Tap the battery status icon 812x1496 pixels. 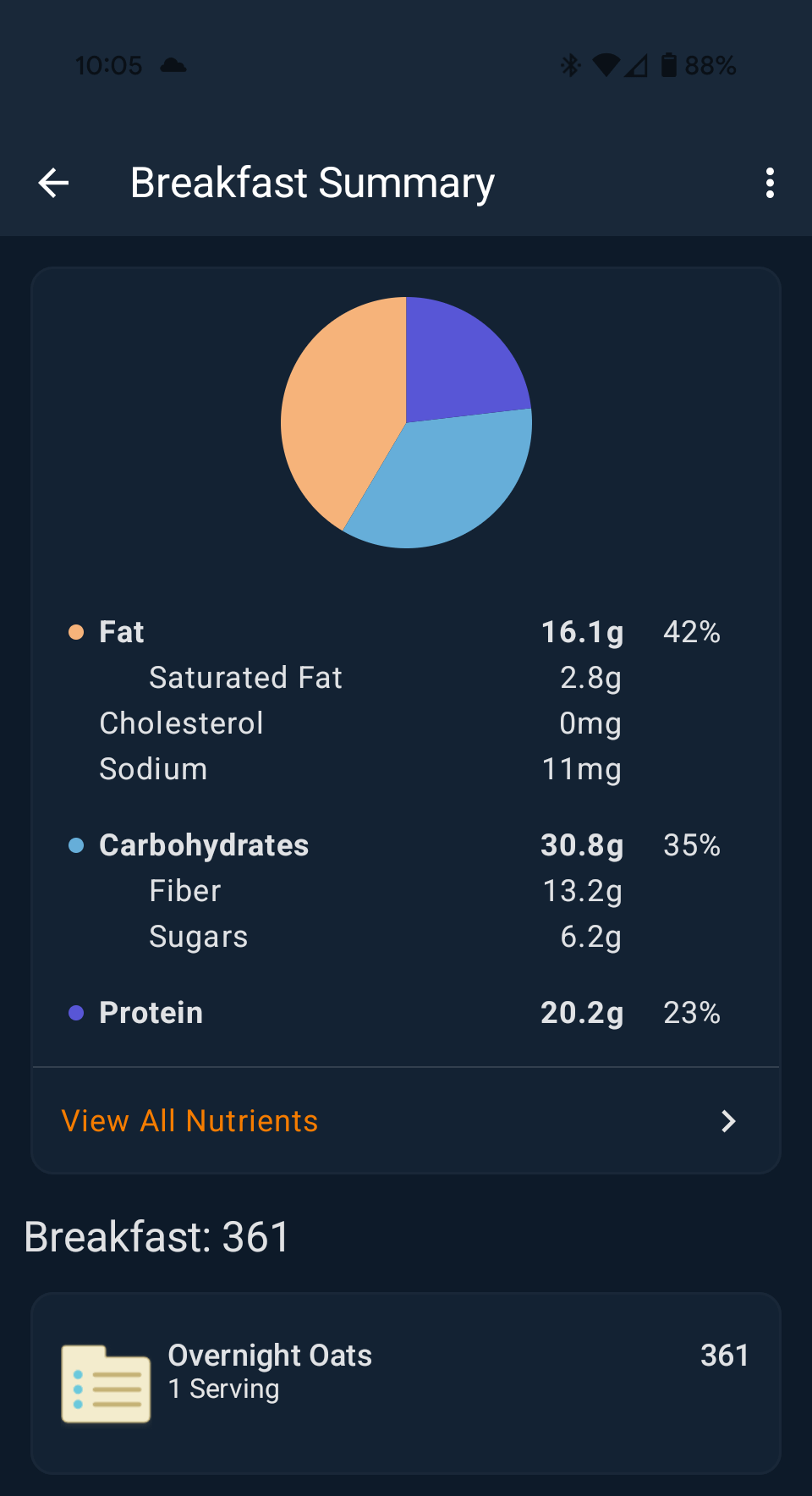pyautogui.click(x=669, y=65)
